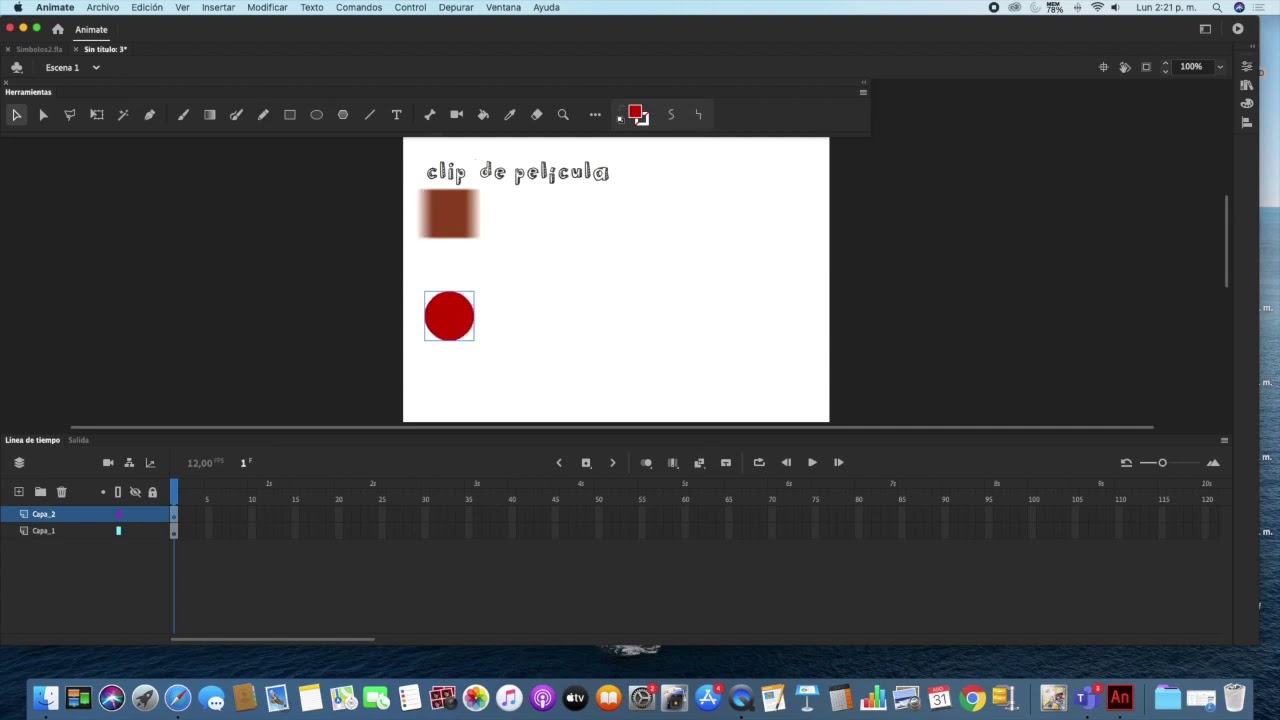
Task: Click the red fill color swatch
Action: coord(635,112)
